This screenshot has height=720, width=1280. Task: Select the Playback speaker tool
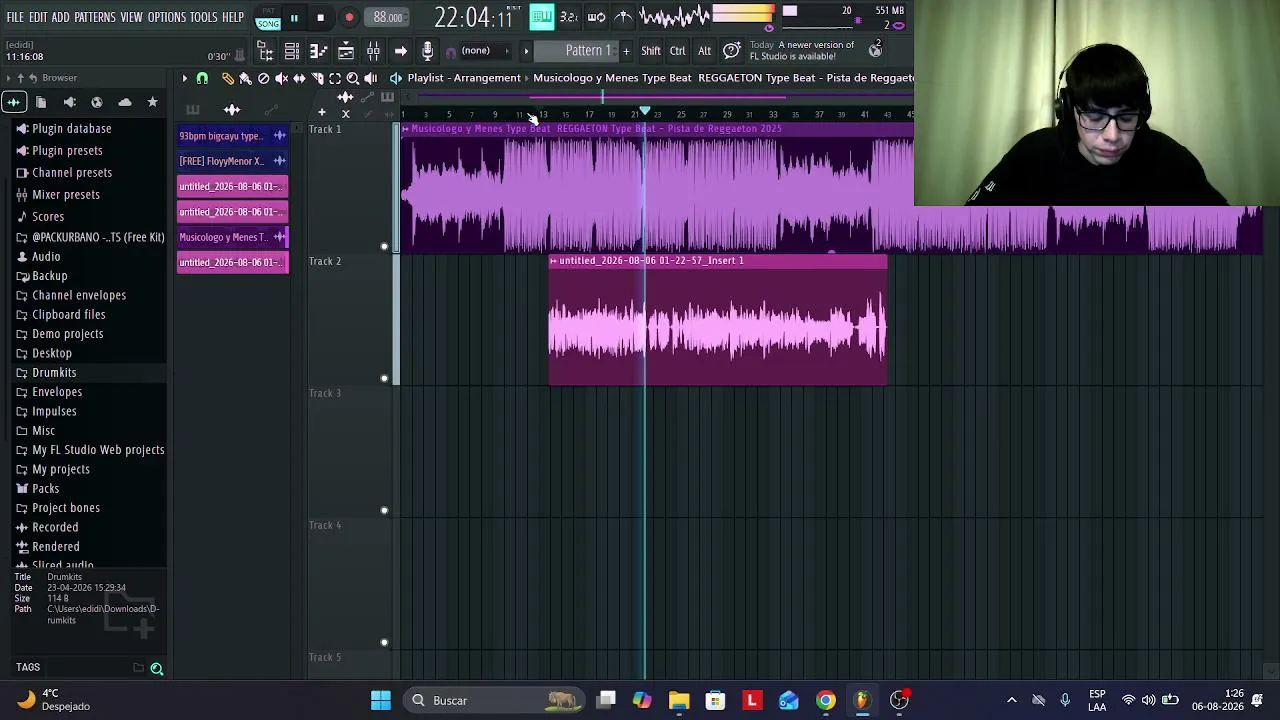371,78
